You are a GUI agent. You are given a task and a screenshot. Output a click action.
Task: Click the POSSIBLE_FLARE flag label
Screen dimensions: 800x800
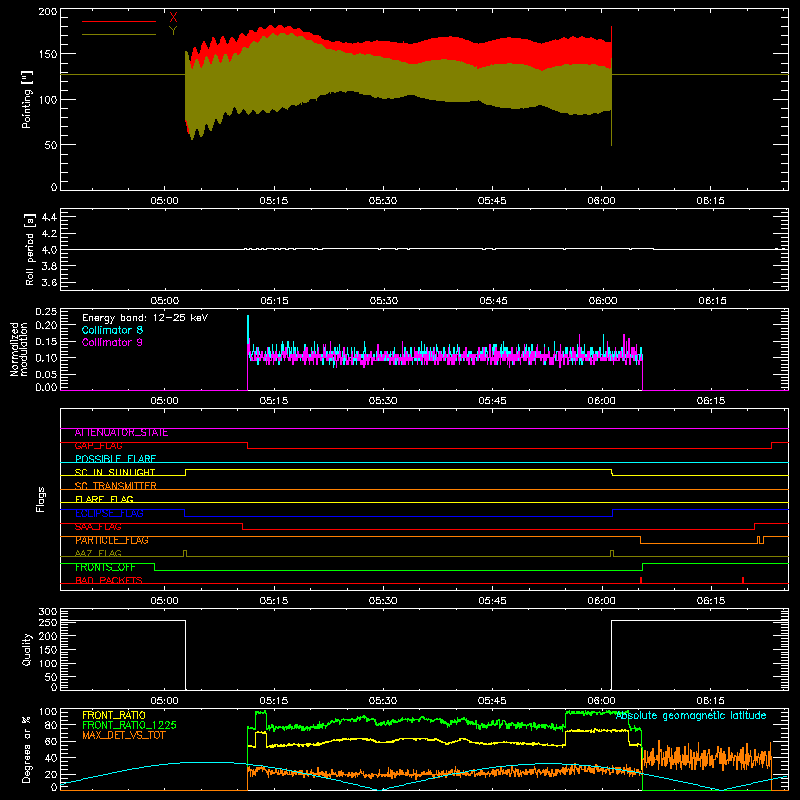point(115,459)
